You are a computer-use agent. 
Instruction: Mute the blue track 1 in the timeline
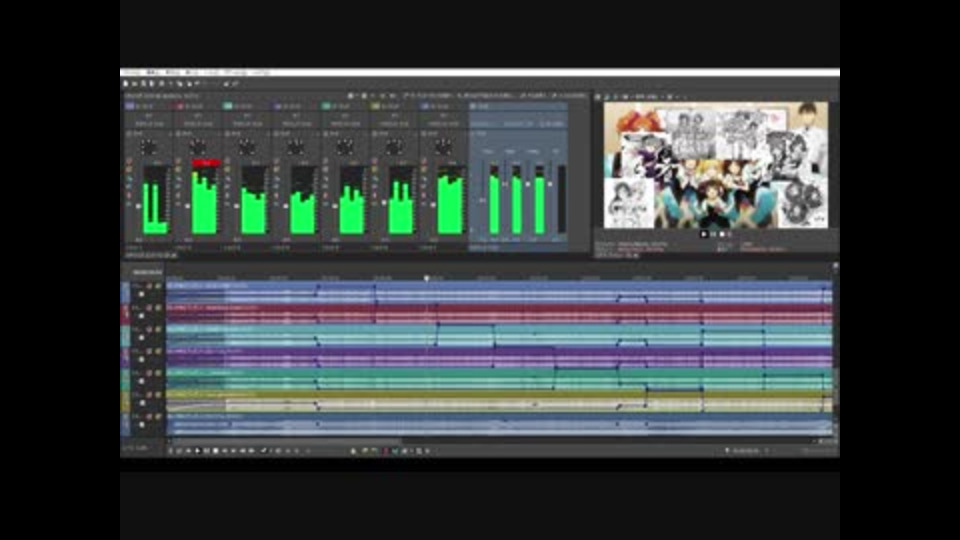coord(149,287)
